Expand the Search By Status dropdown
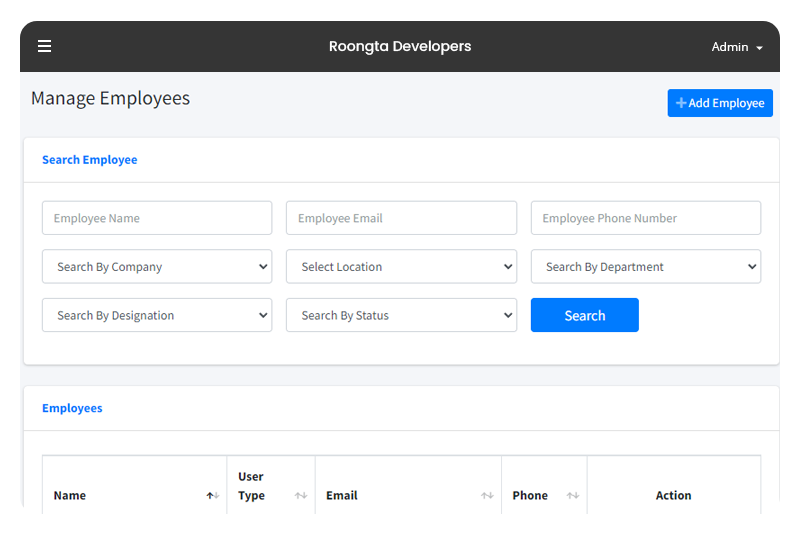800x535 pixels. click(x=401, y=315)
